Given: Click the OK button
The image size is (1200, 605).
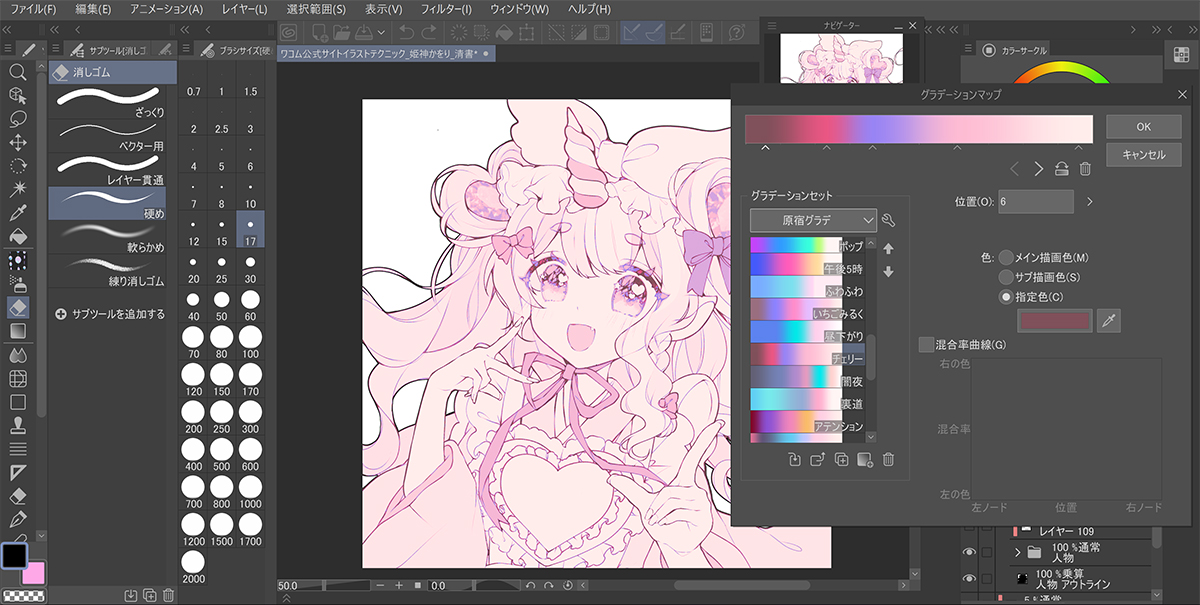Looking at the screenshot, I should click(1143, 127).
